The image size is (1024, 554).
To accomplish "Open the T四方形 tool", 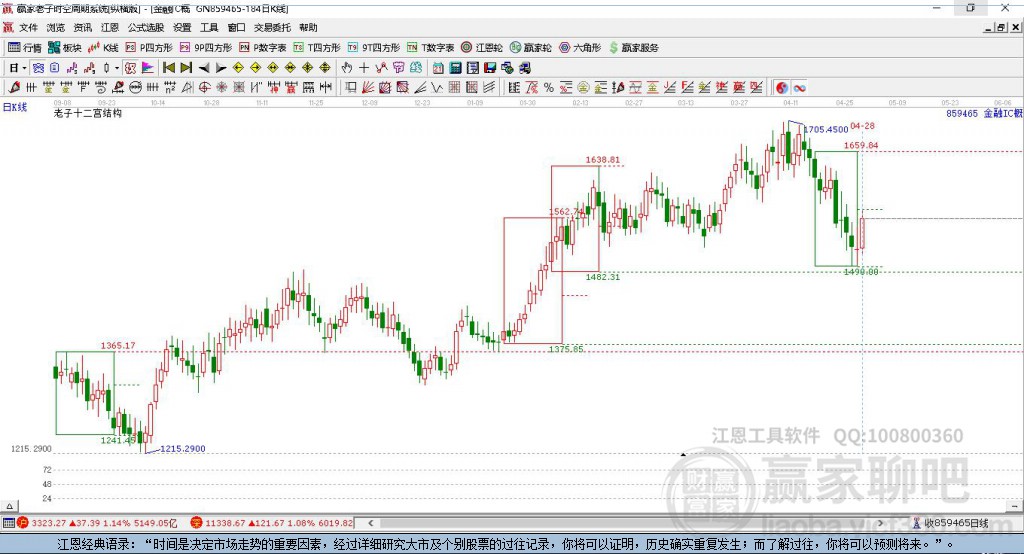I will coord(317,48).
